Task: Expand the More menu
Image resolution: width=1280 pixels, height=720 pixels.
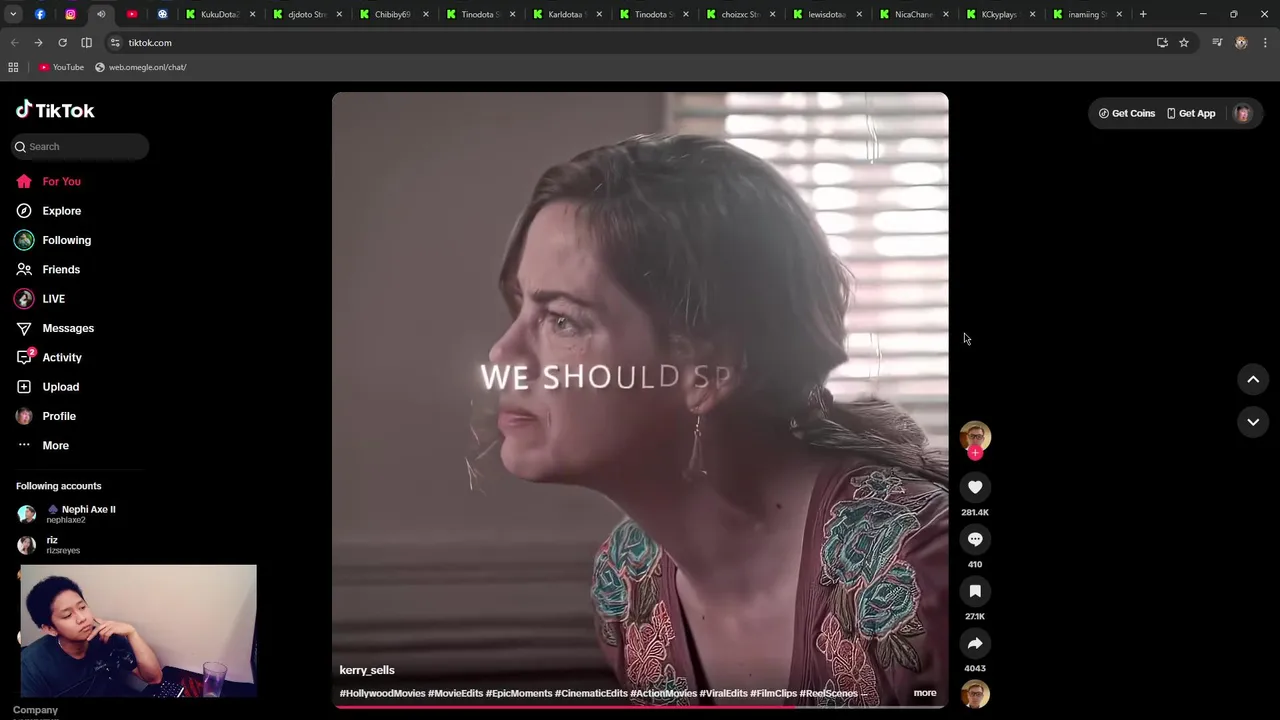Action: 55,445
